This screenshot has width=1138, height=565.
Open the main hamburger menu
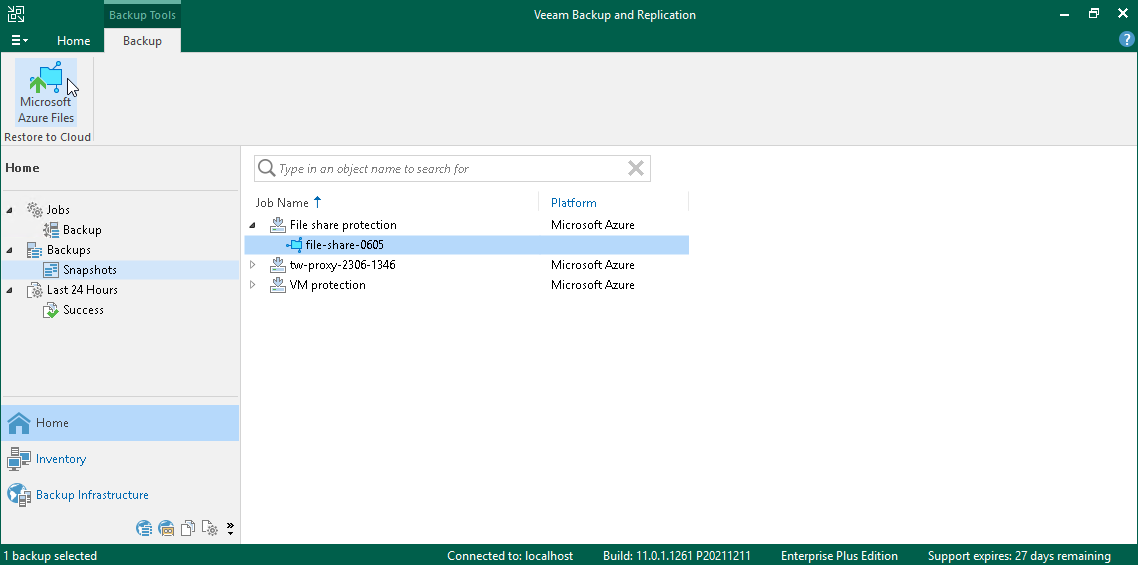point(19,41)
